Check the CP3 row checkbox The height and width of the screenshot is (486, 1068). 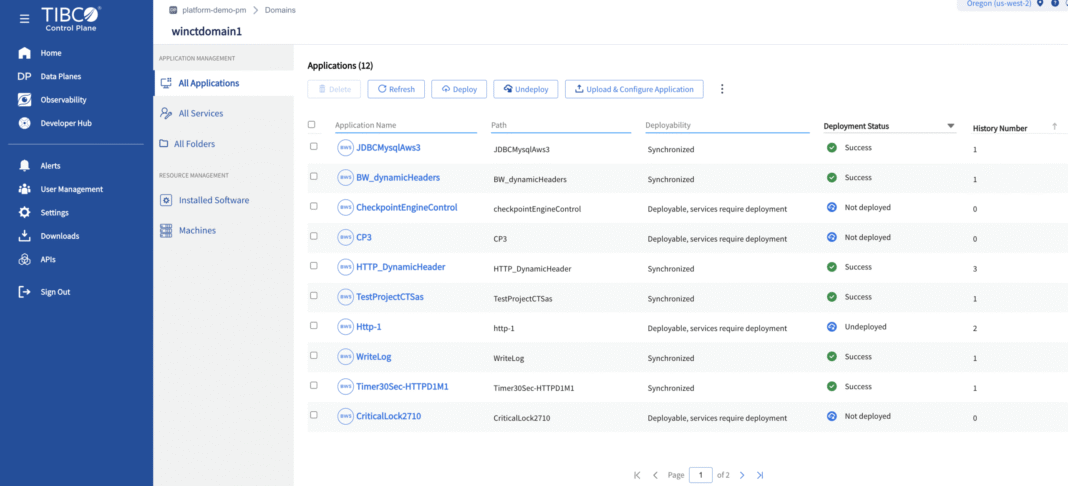coord(314,236)
